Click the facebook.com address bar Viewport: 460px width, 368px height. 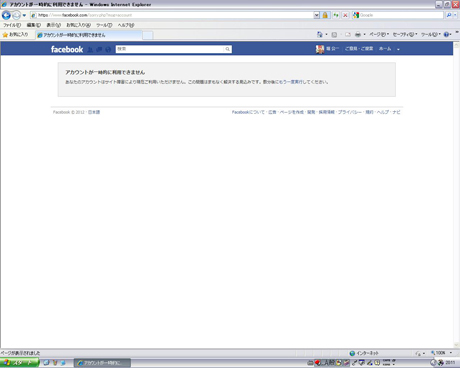(x=171, y=15)
